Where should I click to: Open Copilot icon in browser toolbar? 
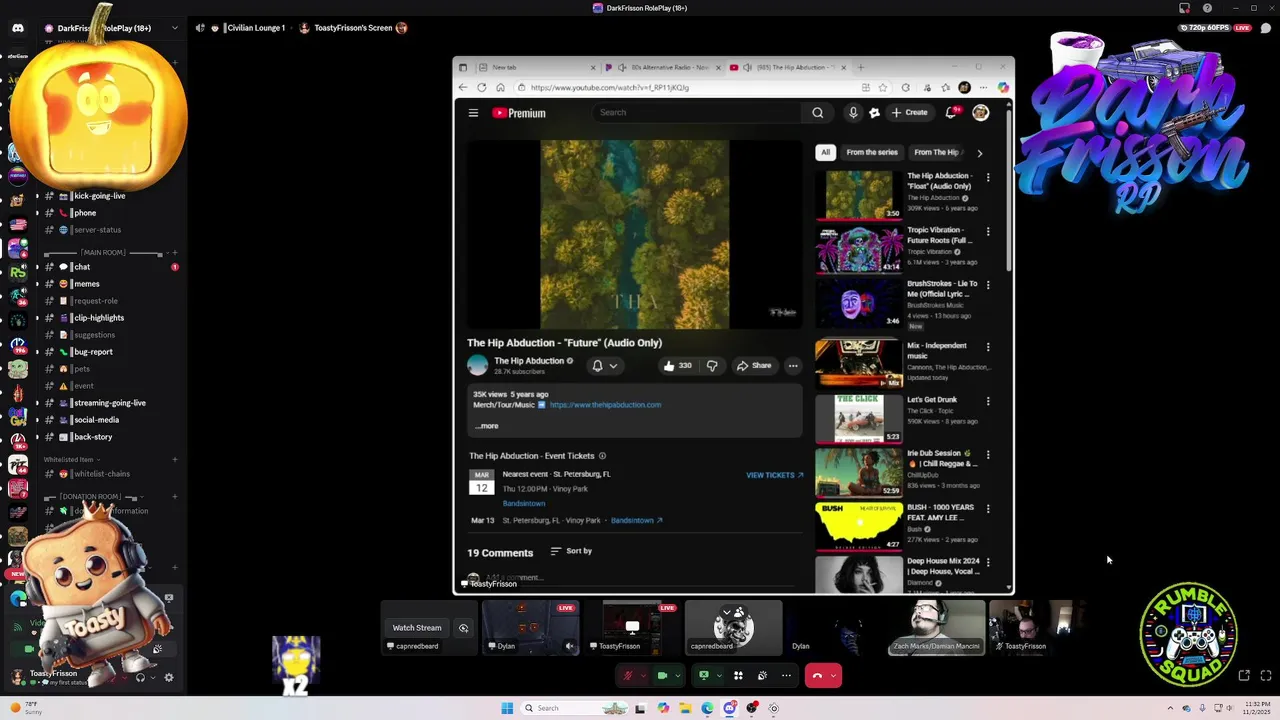pos(1003,88)
